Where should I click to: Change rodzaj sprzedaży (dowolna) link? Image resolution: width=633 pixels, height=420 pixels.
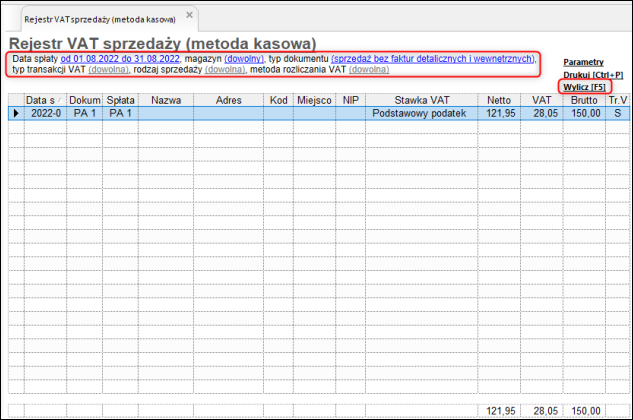tap(225, 70)
